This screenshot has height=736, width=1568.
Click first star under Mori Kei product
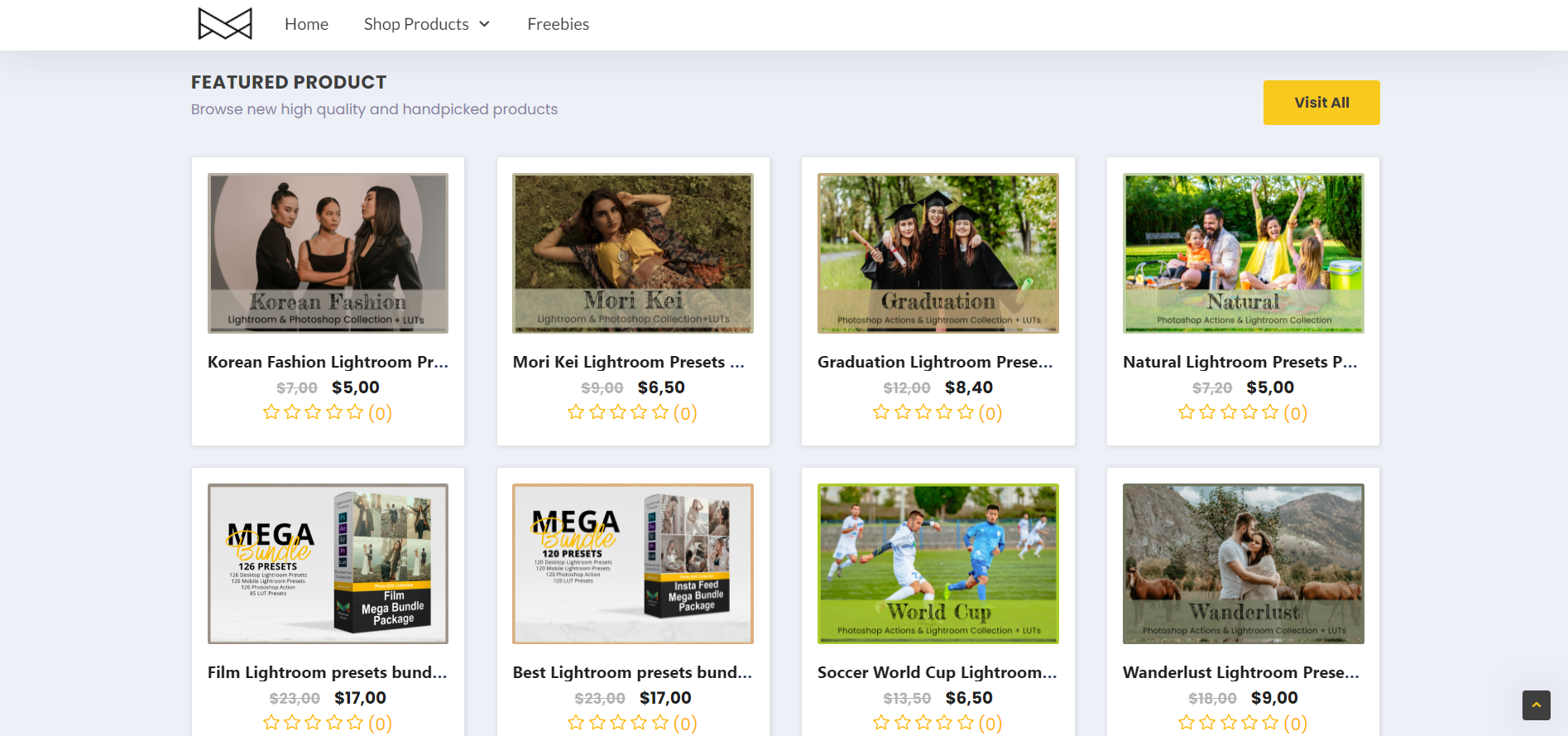(x=576, y=412)
